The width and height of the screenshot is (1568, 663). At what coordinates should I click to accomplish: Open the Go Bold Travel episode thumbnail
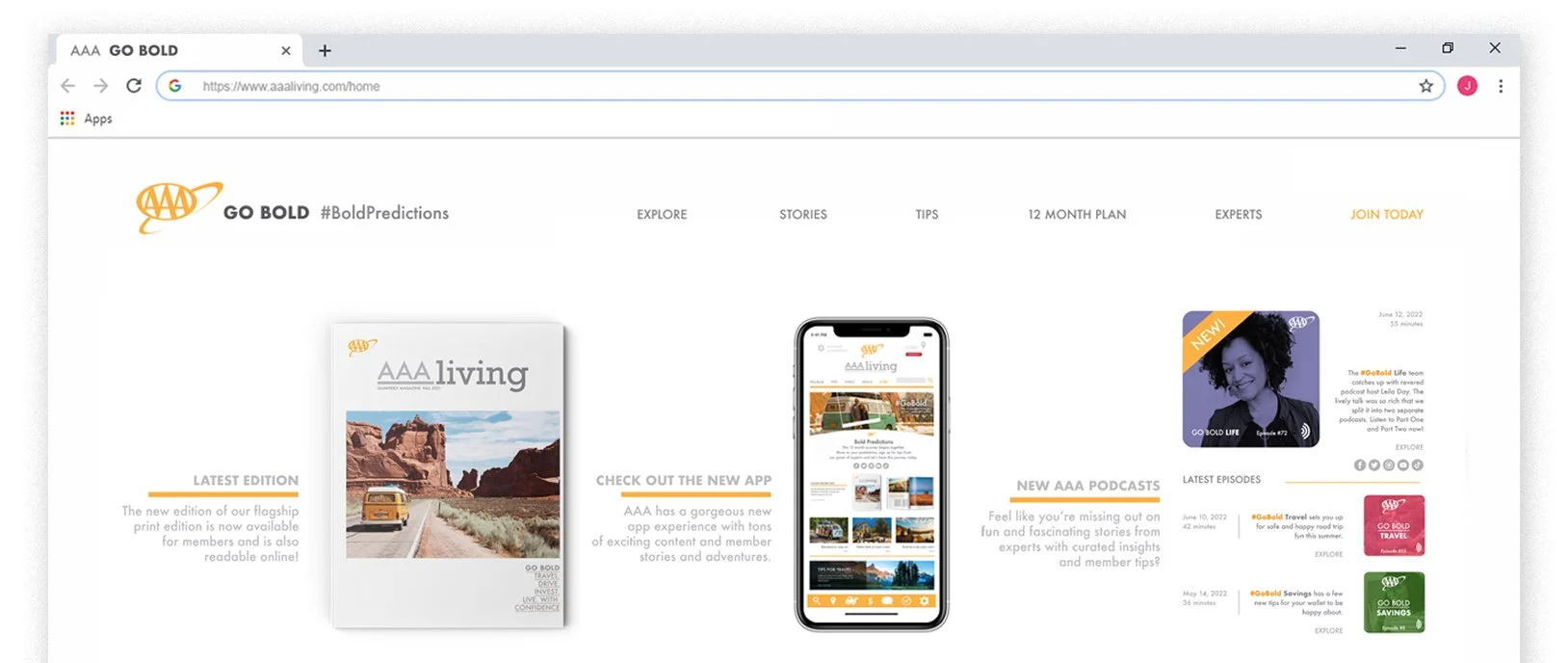1394,525
